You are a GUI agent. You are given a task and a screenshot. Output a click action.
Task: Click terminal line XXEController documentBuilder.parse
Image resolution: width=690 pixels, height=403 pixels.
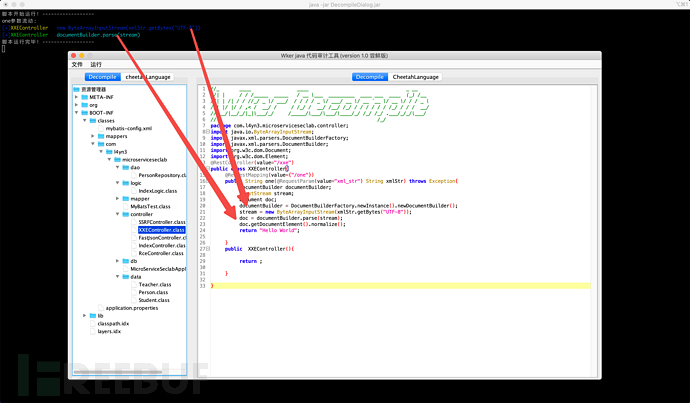(71, 35)
